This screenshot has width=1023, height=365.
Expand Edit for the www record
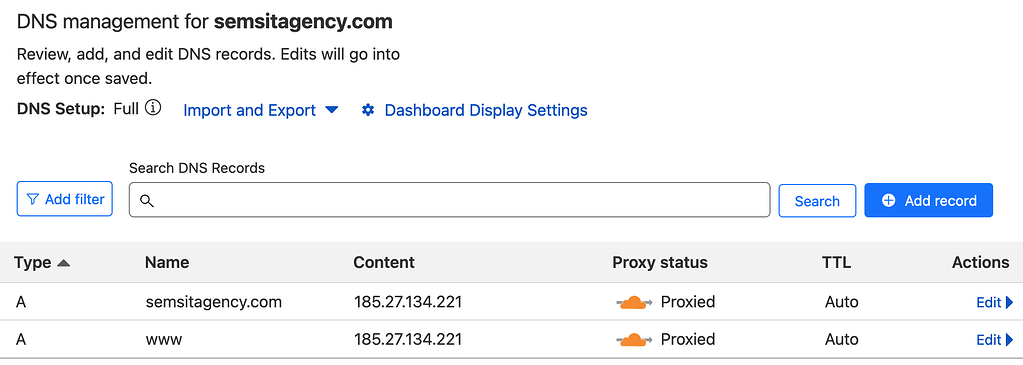(994, 340)
